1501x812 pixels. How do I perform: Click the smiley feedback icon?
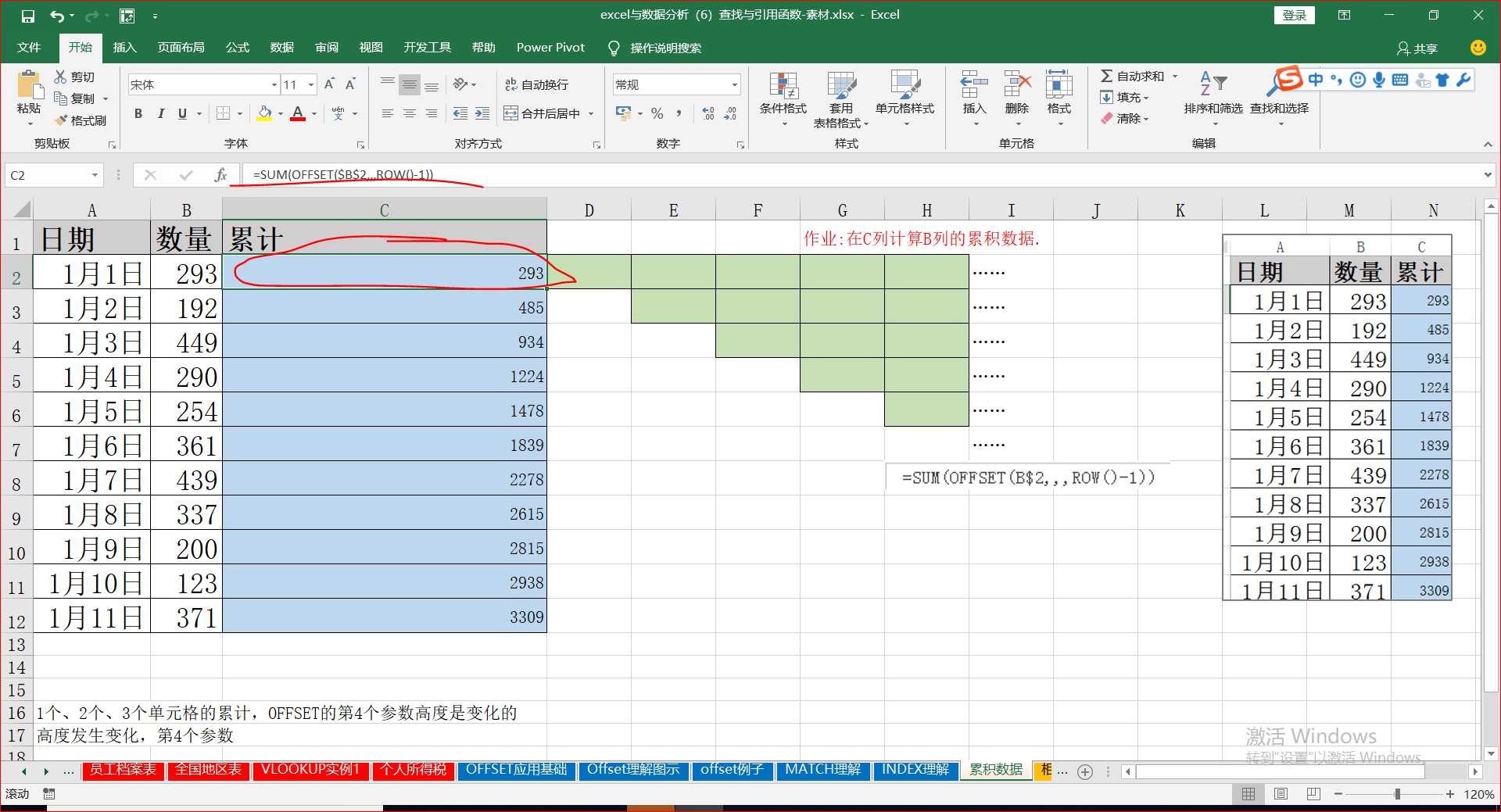(1478, 48)
